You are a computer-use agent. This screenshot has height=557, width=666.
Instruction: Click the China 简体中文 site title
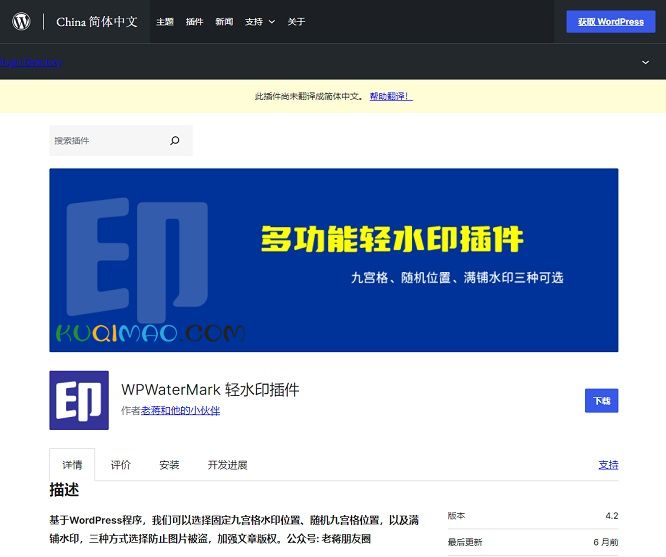(x=97, y=22)
